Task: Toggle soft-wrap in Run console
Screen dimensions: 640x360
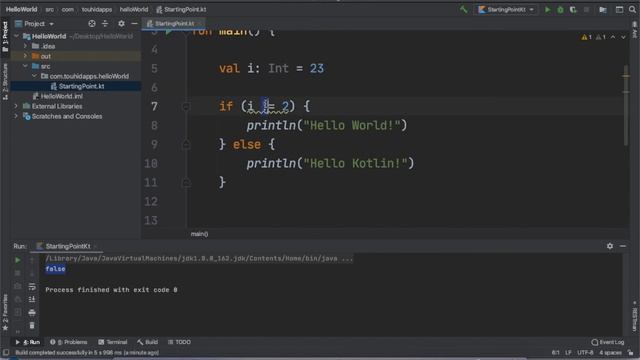Action: point(32,287)
